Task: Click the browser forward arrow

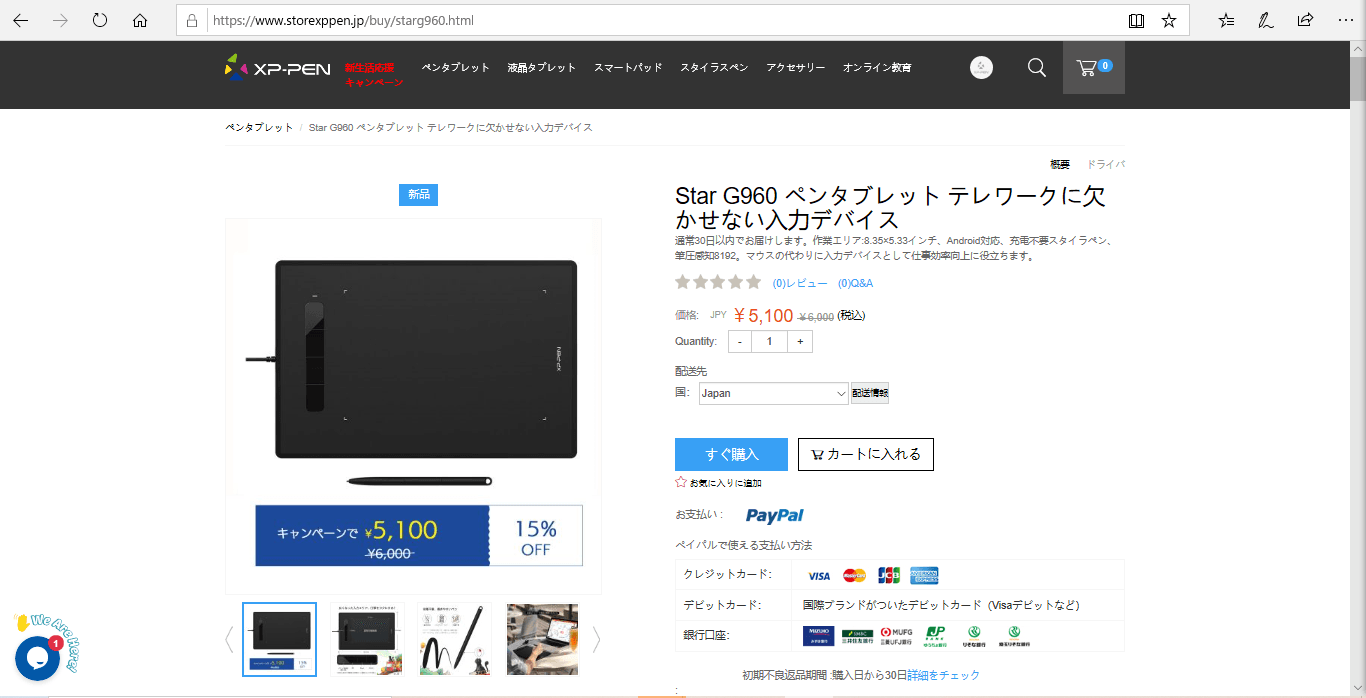Action: [x=60, y=20]
